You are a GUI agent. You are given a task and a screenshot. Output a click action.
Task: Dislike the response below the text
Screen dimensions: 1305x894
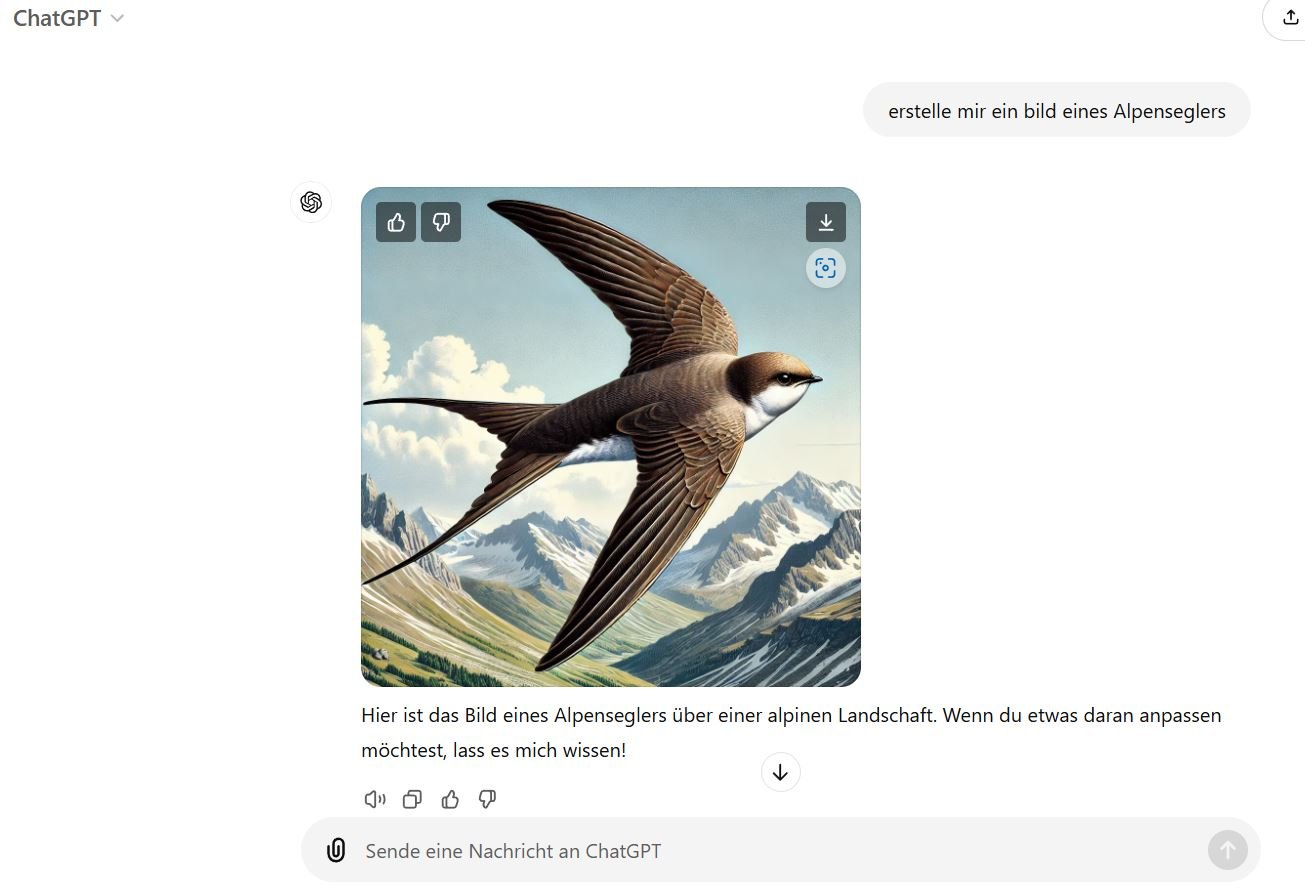coord(488,799)
